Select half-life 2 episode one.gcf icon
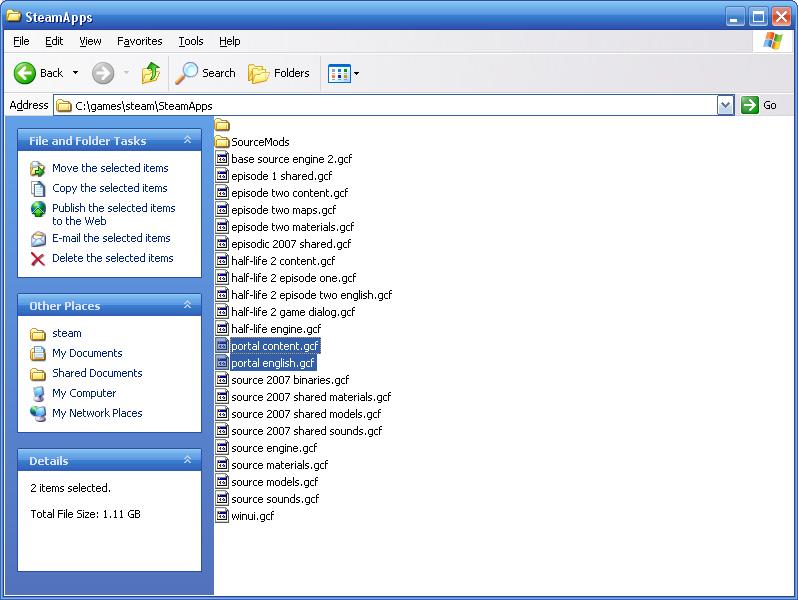The height and width of the screenshot is (600, 798). 222,277
